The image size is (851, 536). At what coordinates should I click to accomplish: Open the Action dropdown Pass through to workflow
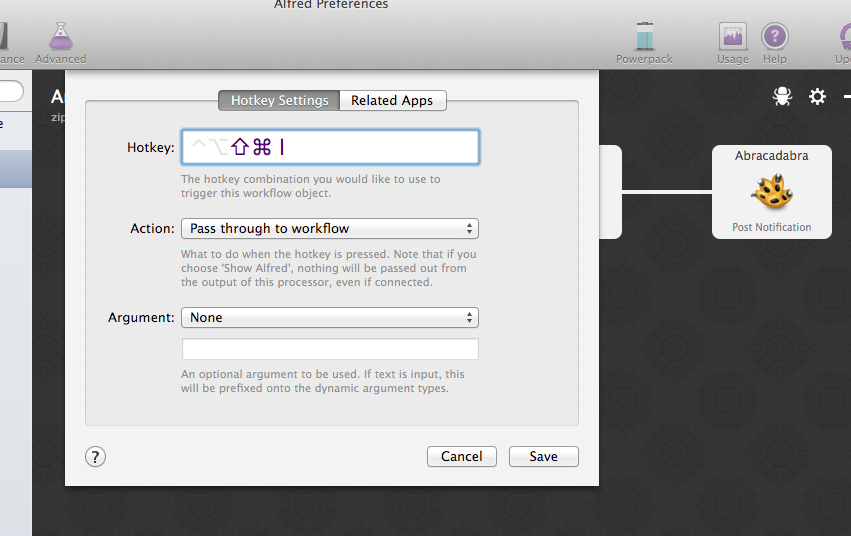click(330, 228)
